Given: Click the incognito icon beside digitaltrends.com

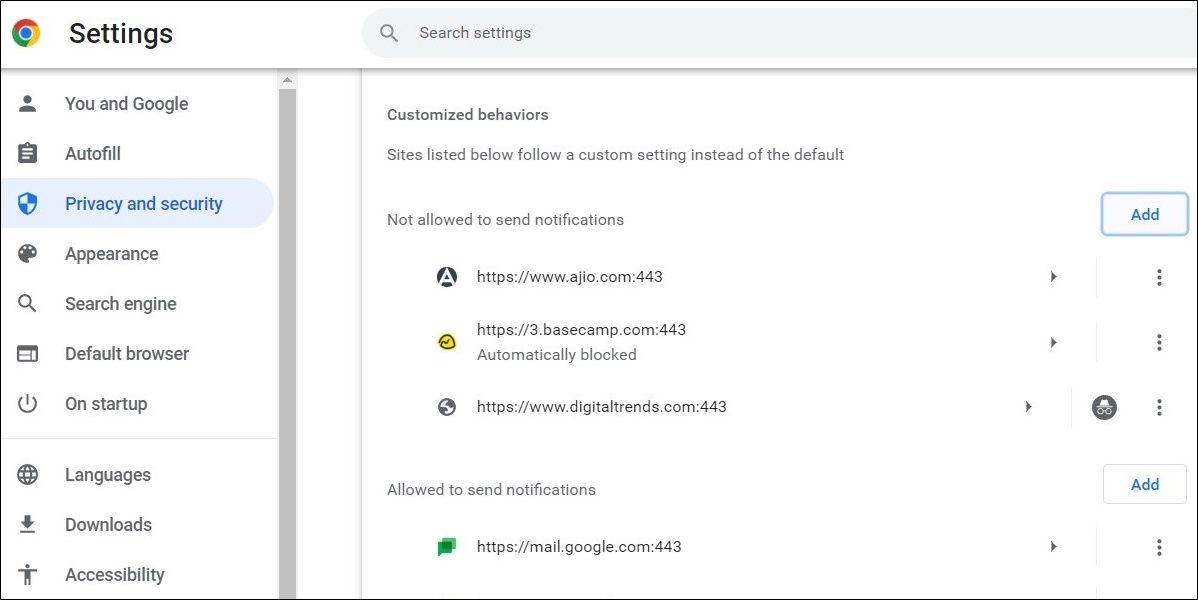Looking at the screenshot, I should [x=1104, y=407].
